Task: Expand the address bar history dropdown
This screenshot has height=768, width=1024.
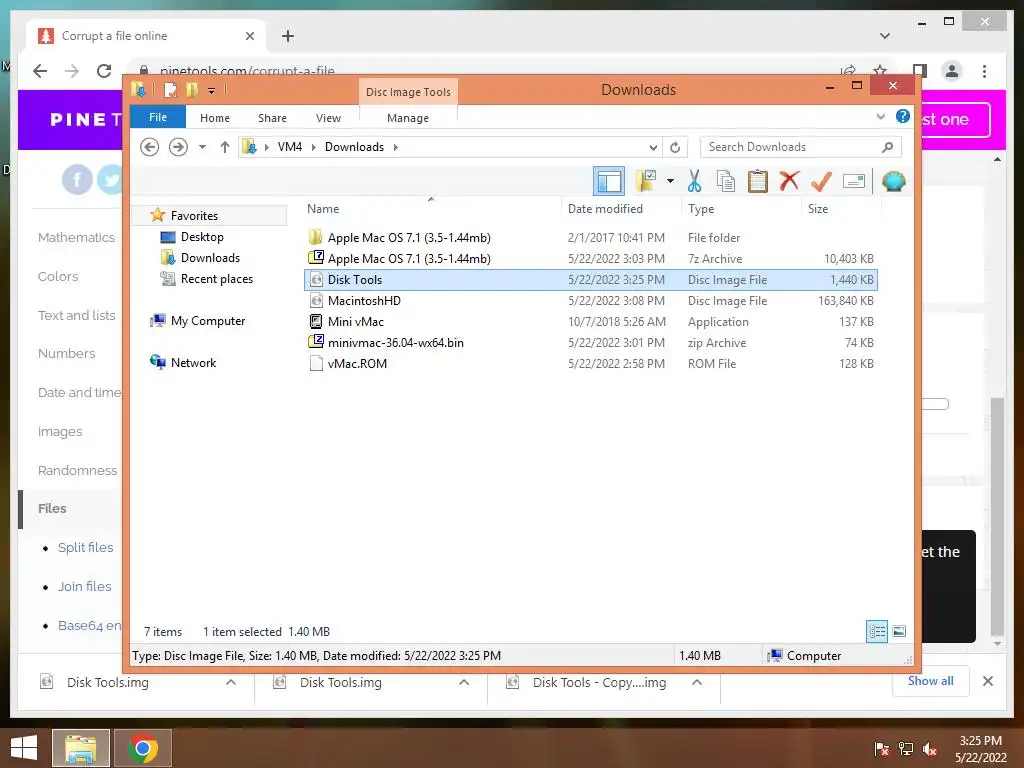Action: tap(652, 148)
